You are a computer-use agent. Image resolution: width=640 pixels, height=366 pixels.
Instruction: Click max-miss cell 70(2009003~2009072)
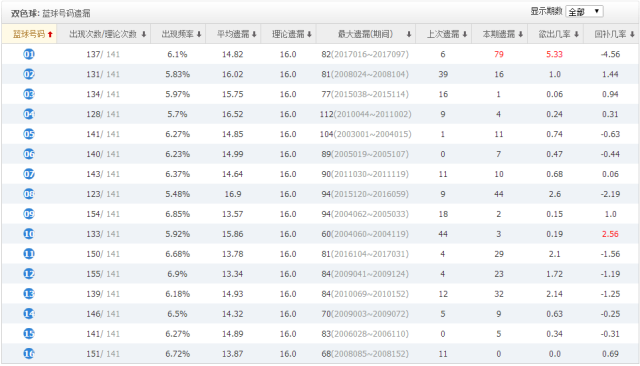(365, 314)
